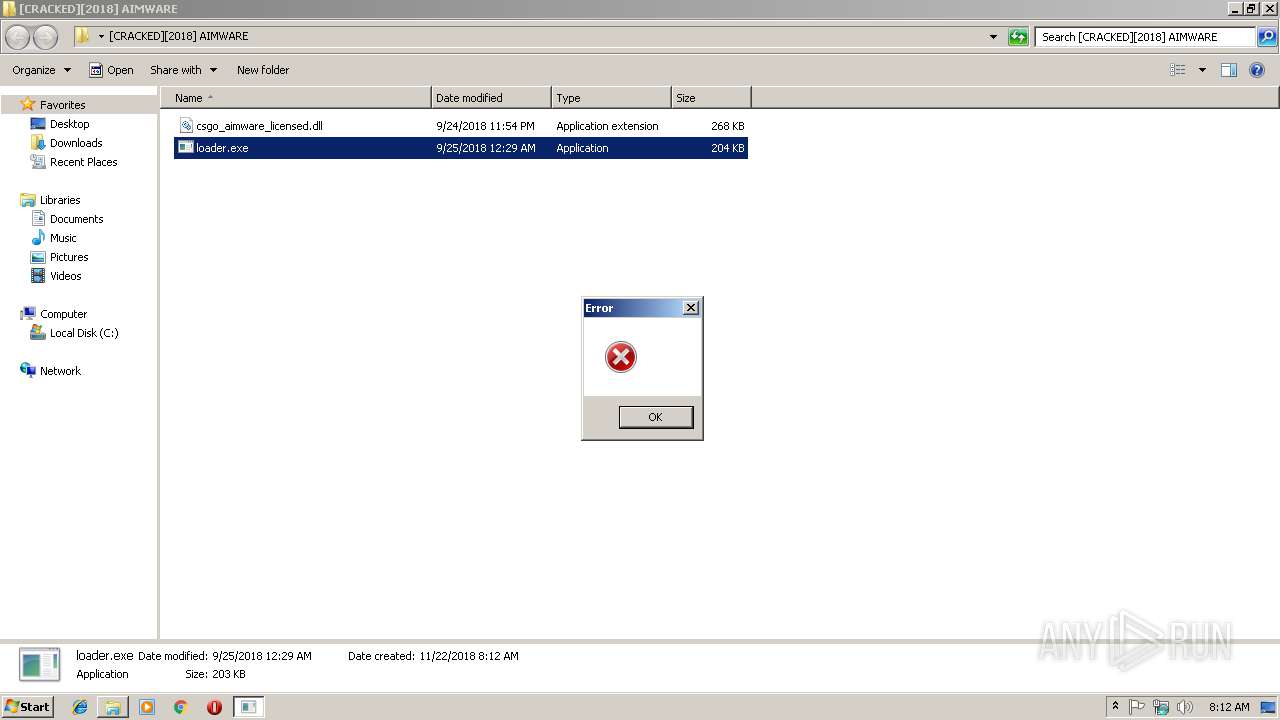Click Favorites in navigation pane
Image resolution: width=1280 pixels, height=720 pixels.
62,105
